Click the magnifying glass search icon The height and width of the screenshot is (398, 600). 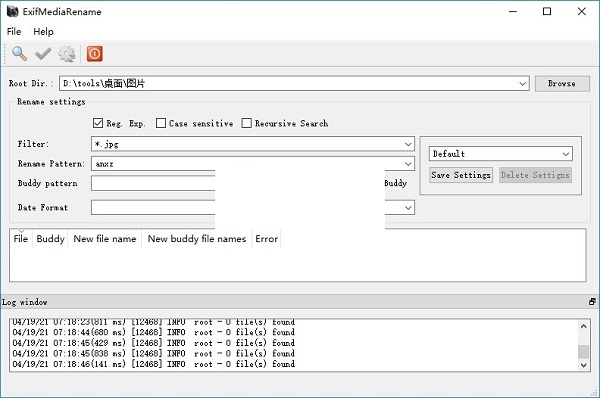pos(19,54)
